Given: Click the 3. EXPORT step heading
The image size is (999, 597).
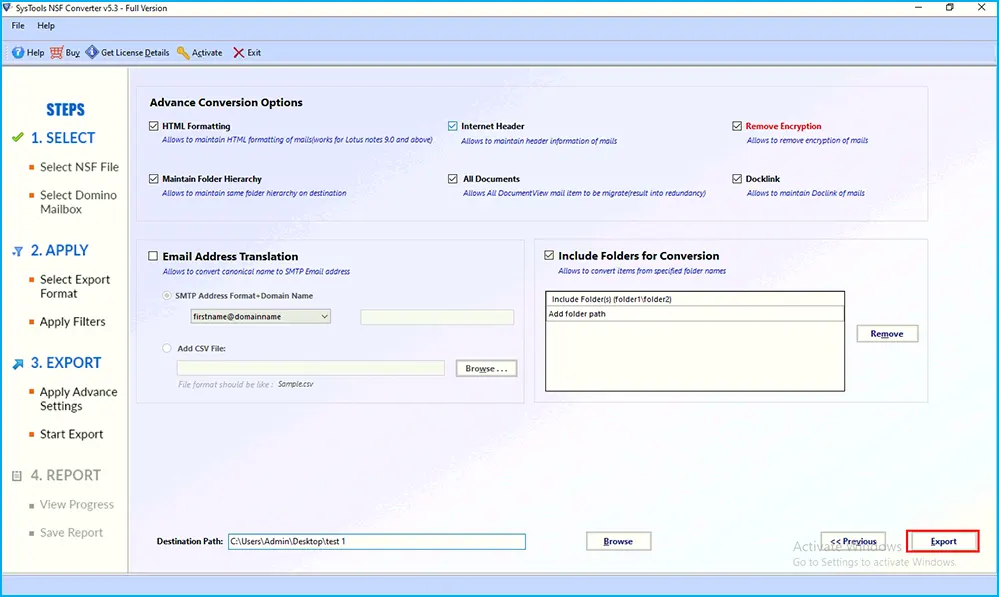Looking at the screenshot, I should click(x=66, y=363).
